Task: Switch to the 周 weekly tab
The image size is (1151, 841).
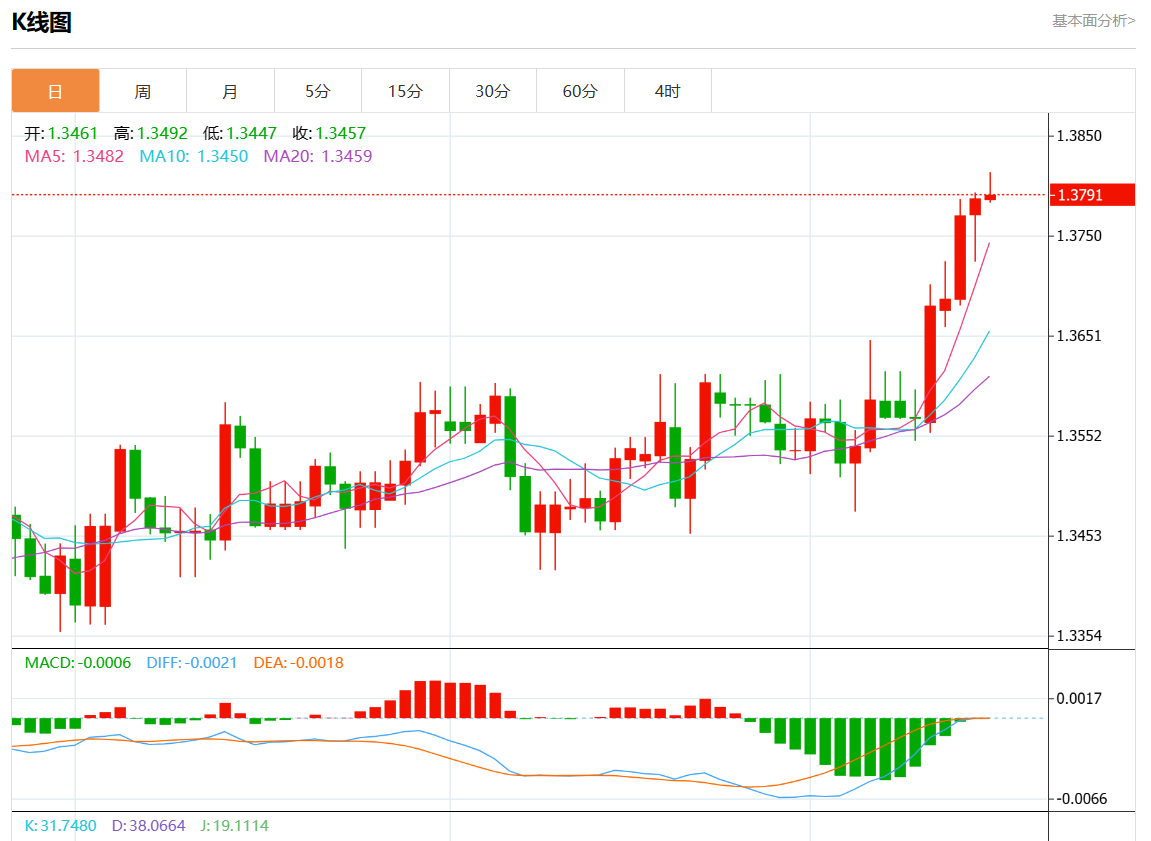Action: [x=143, y=91]
